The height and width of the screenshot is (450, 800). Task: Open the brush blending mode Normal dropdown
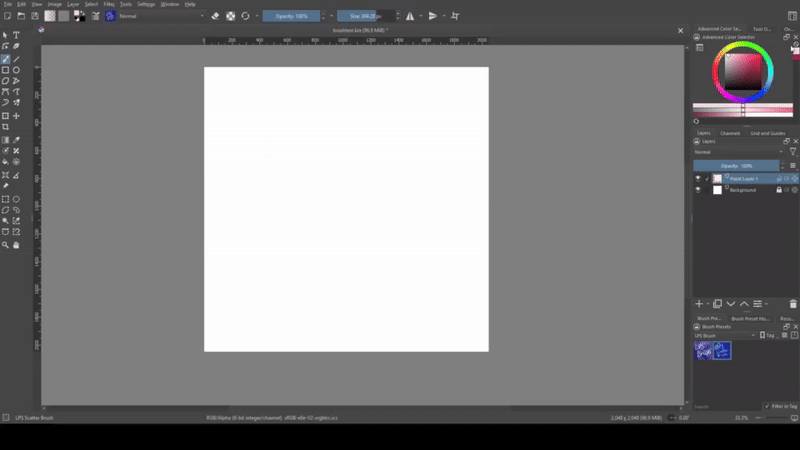coord(160,16)
